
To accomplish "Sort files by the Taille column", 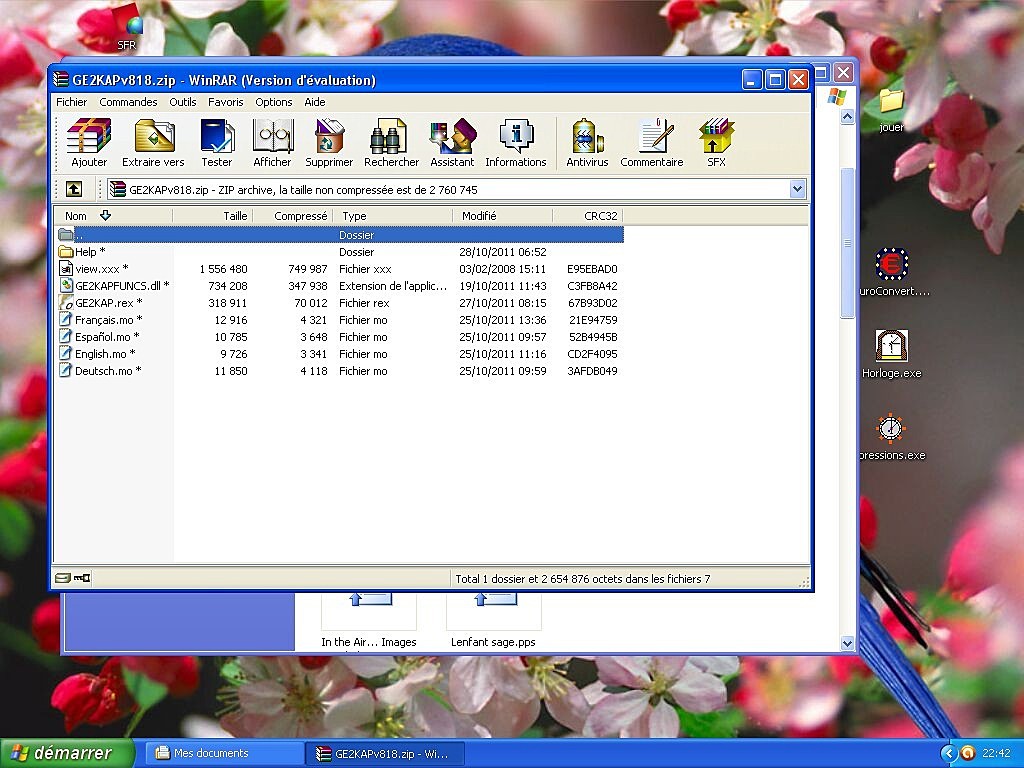I will pyautogui.click(x=213, y=216).
